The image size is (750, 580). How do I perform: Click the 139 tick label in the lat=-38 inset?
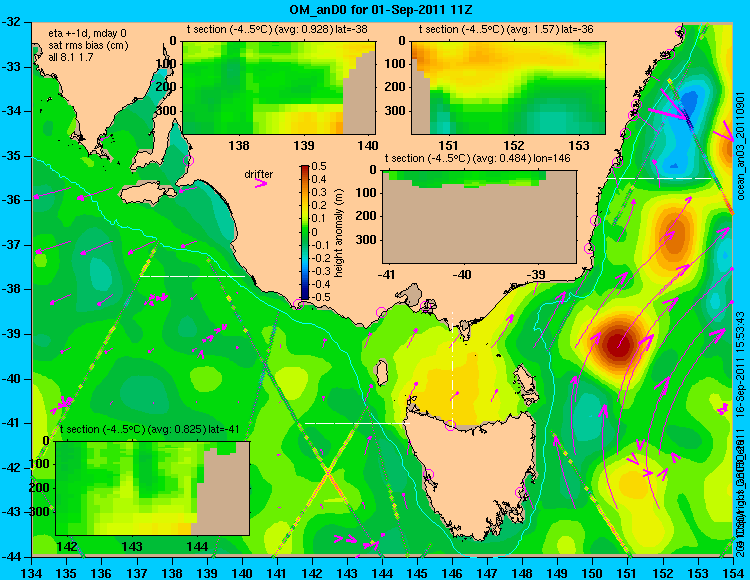[x=304, y=145]
